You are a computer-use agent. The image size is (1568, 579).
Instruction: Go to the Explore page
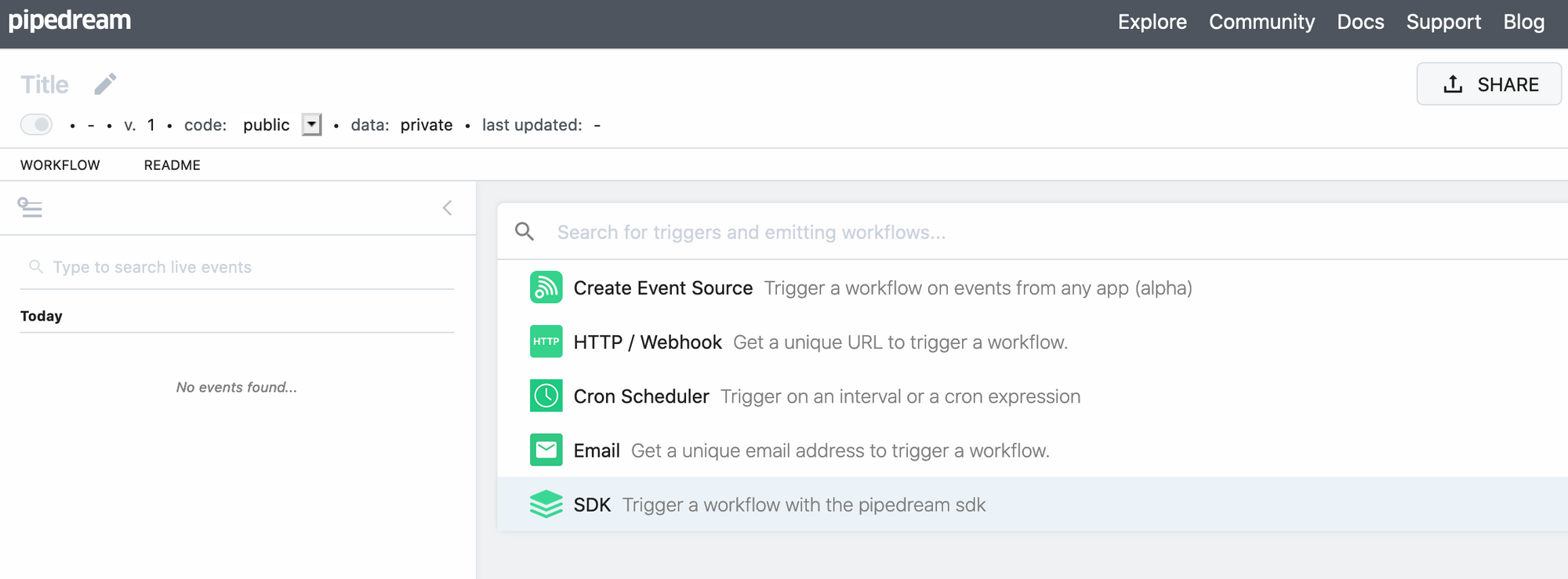tap(1152, 22)
